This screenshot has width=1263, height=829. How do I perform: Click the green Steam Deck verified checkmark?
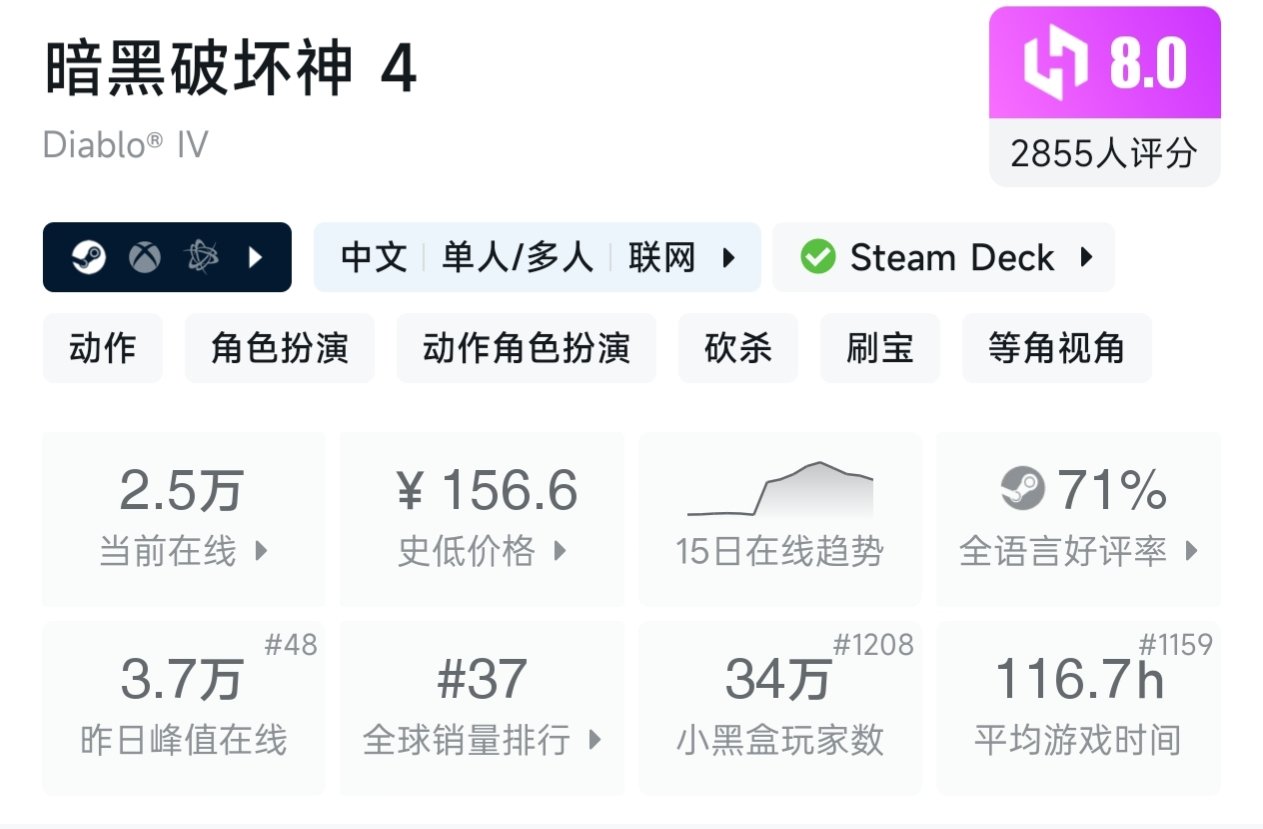click(818, 258)
